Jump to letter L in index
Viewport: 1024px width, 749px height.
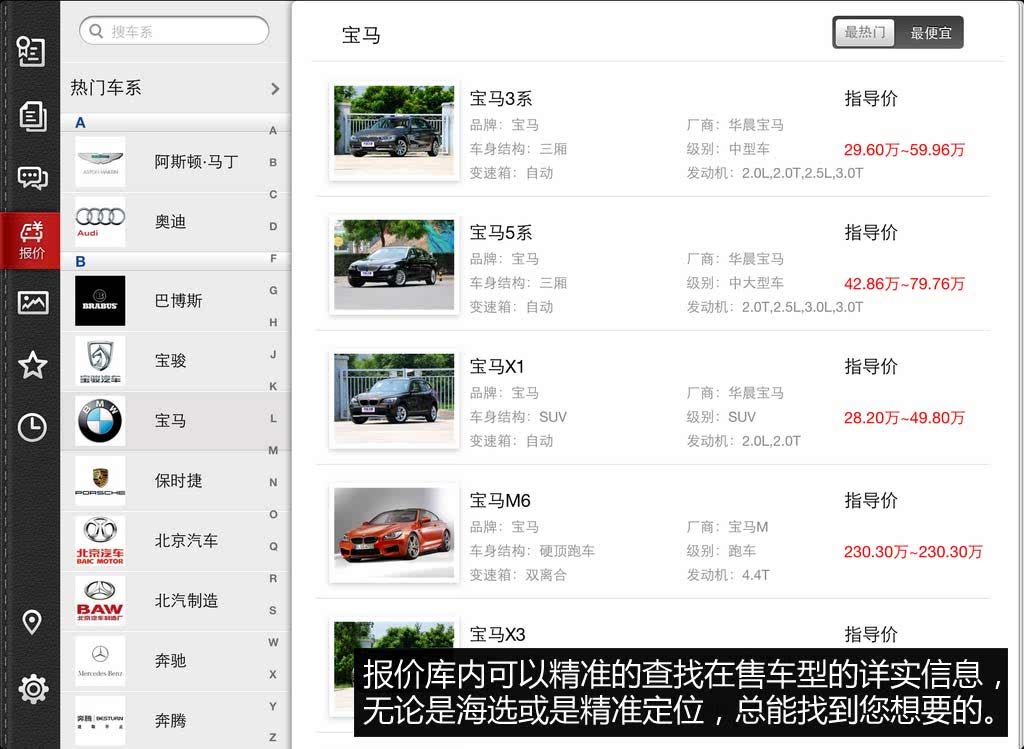[x=273, y=419]
